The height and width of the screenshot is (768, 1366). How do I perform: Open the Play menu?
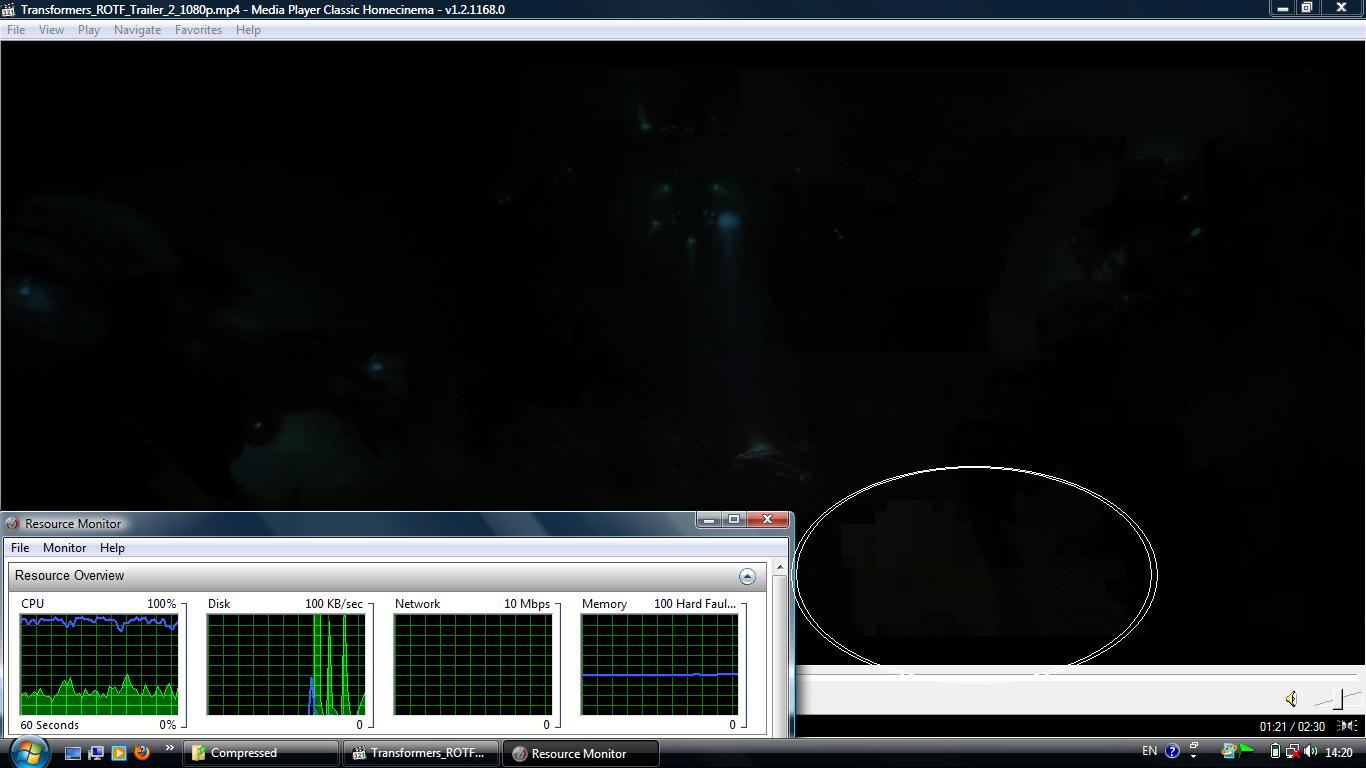point(88,30)
